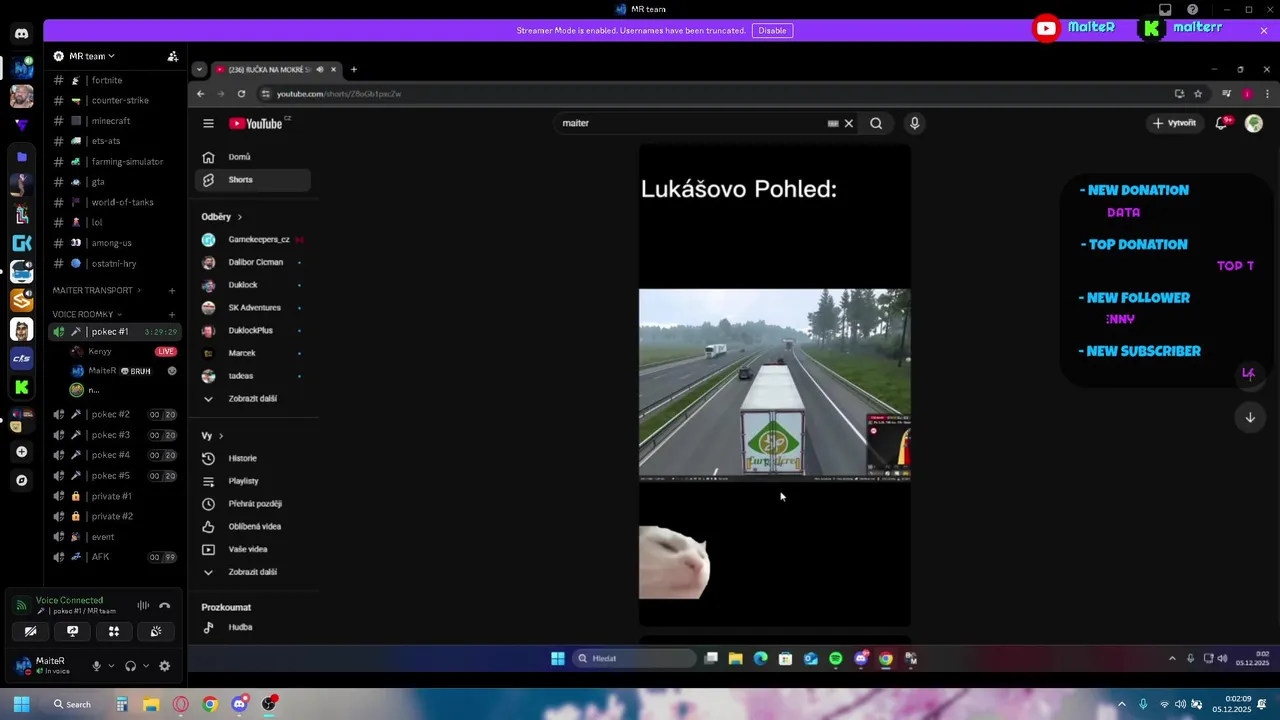Open voice noise suppression settings
The width and height of the screenshot is (1280, 720).
pyautogui.click(x=143, y=605)
